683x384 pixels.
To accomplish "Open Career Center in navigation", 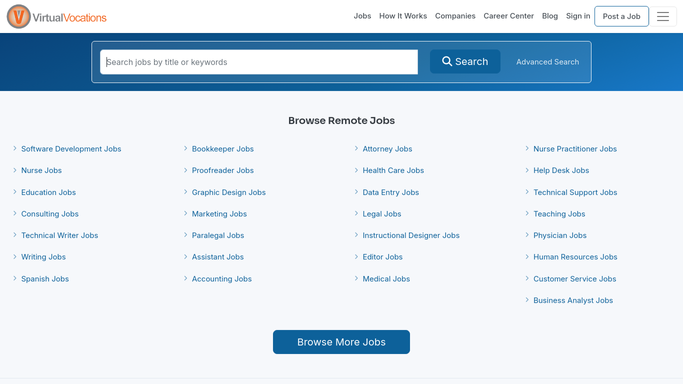I will click(508, 16).
